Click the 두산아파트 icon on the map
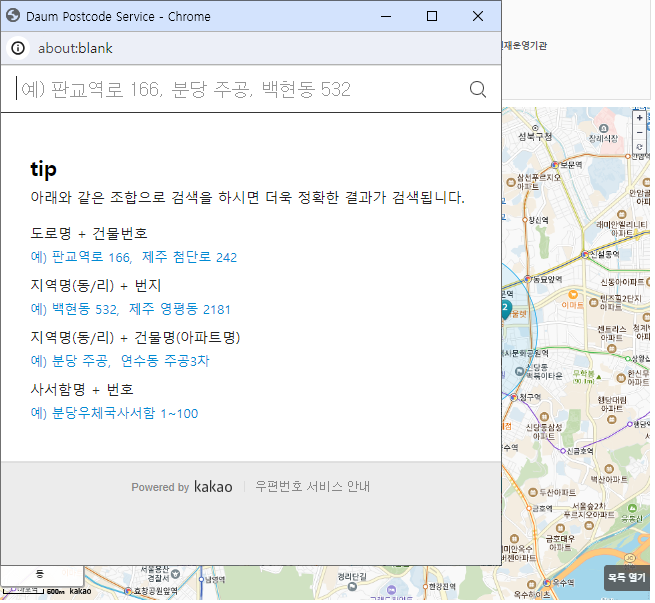655x603 pixels. 533,492
